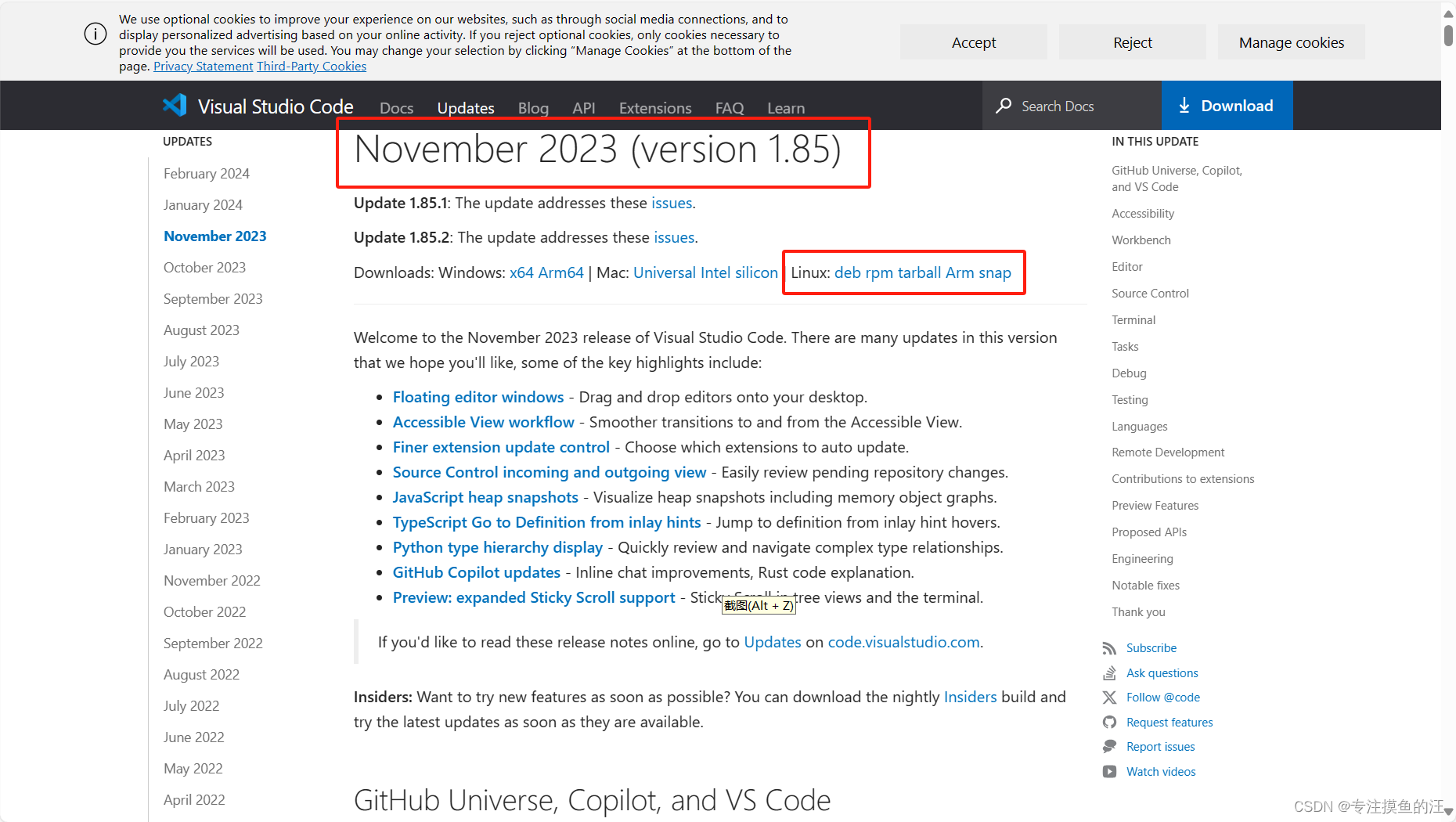Open JavaScript heap snapshots link
The height and width of the screenshot is (822, 1456).
[x=485, y=497]
